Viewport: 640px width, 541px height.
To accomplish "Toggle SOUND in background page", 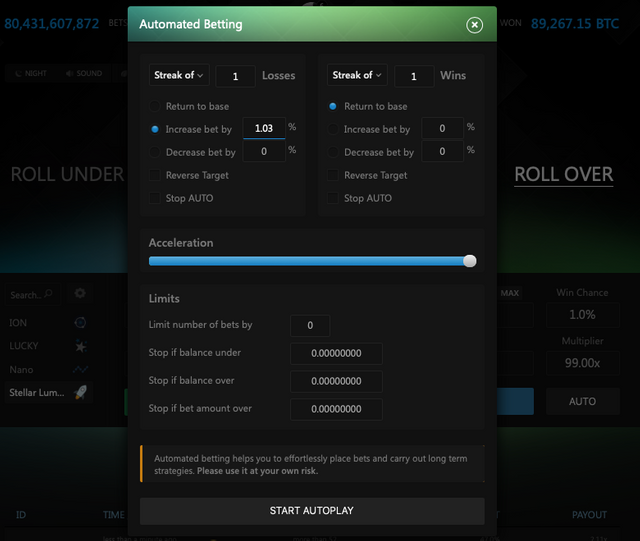I will pos(84,73).
